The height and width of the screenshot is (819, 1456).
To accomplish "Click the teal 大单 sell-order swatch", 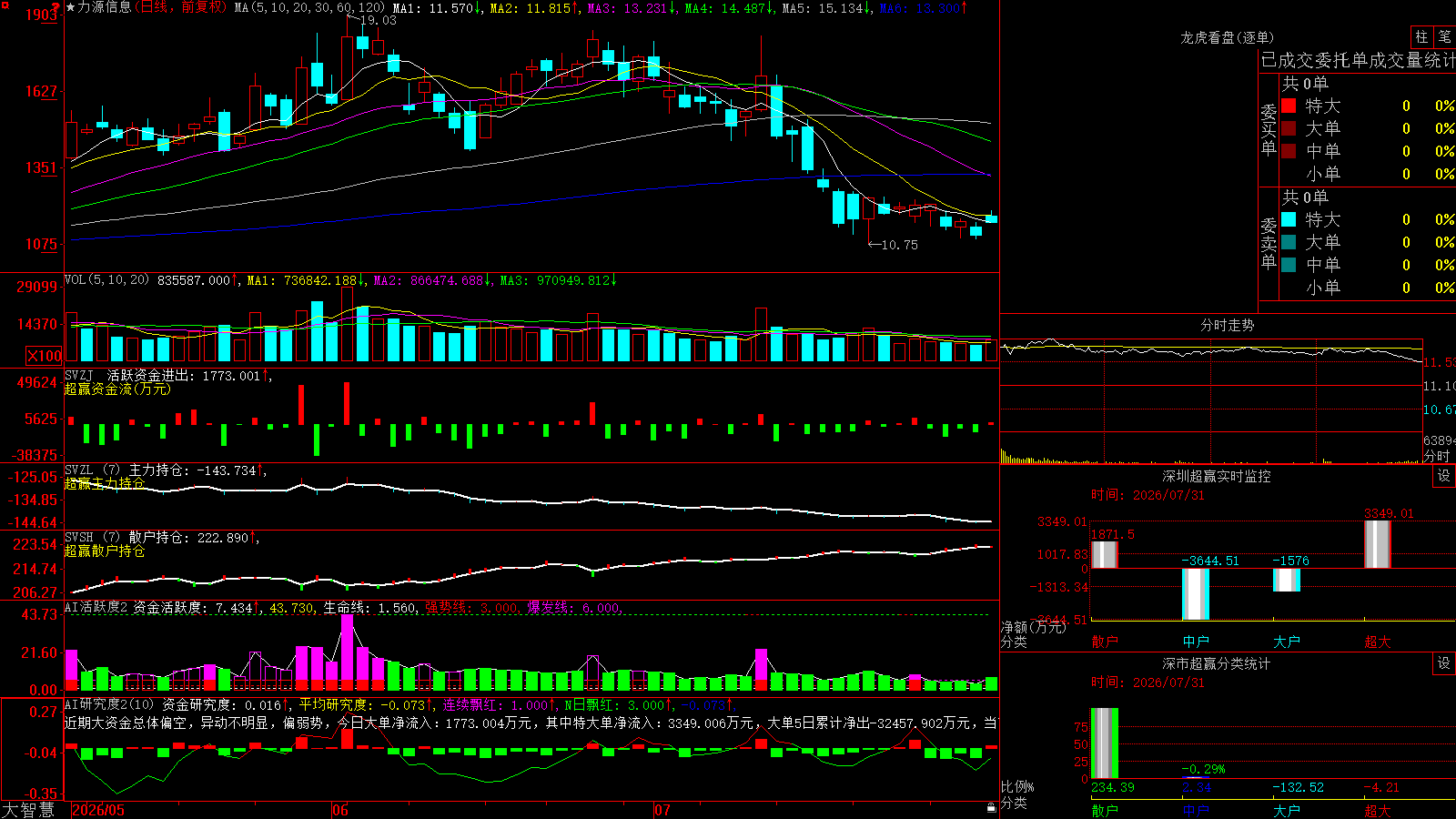I will click(x=1289, y=242).
